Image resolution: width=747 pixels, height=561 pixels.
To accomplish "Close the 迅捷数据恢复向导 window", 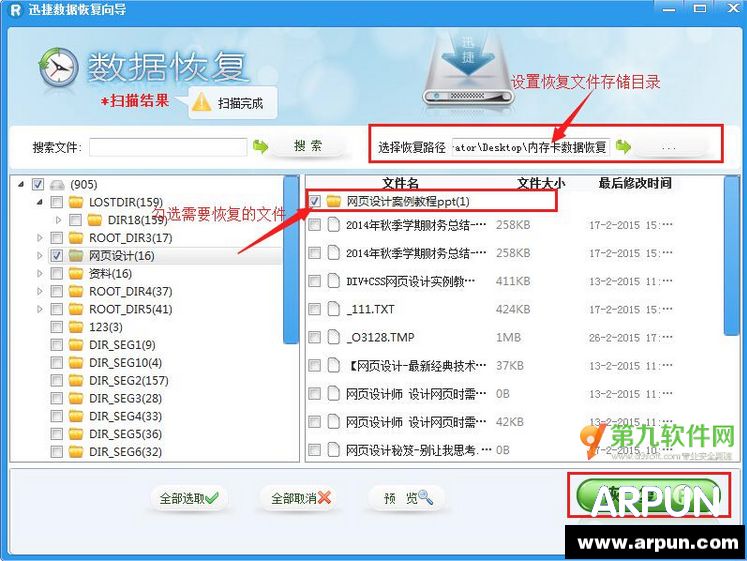I will (x=734, y=8).
